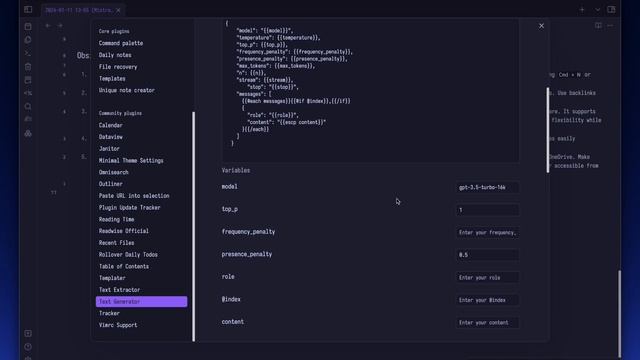Open Table of Contents settings

pos(124,267)
